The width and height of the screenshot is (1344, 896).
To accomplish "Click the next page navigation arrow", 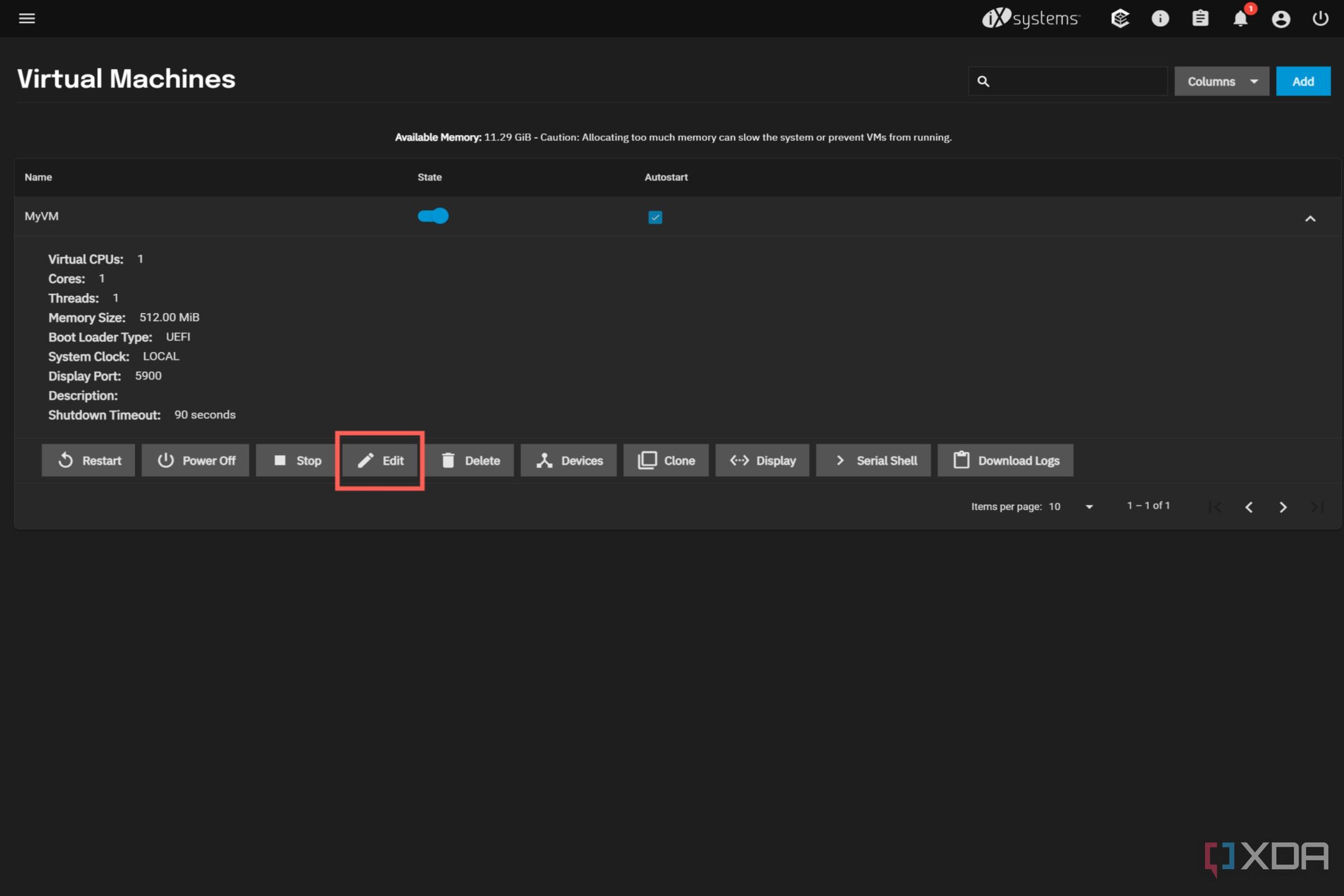I will (1283, 505).
